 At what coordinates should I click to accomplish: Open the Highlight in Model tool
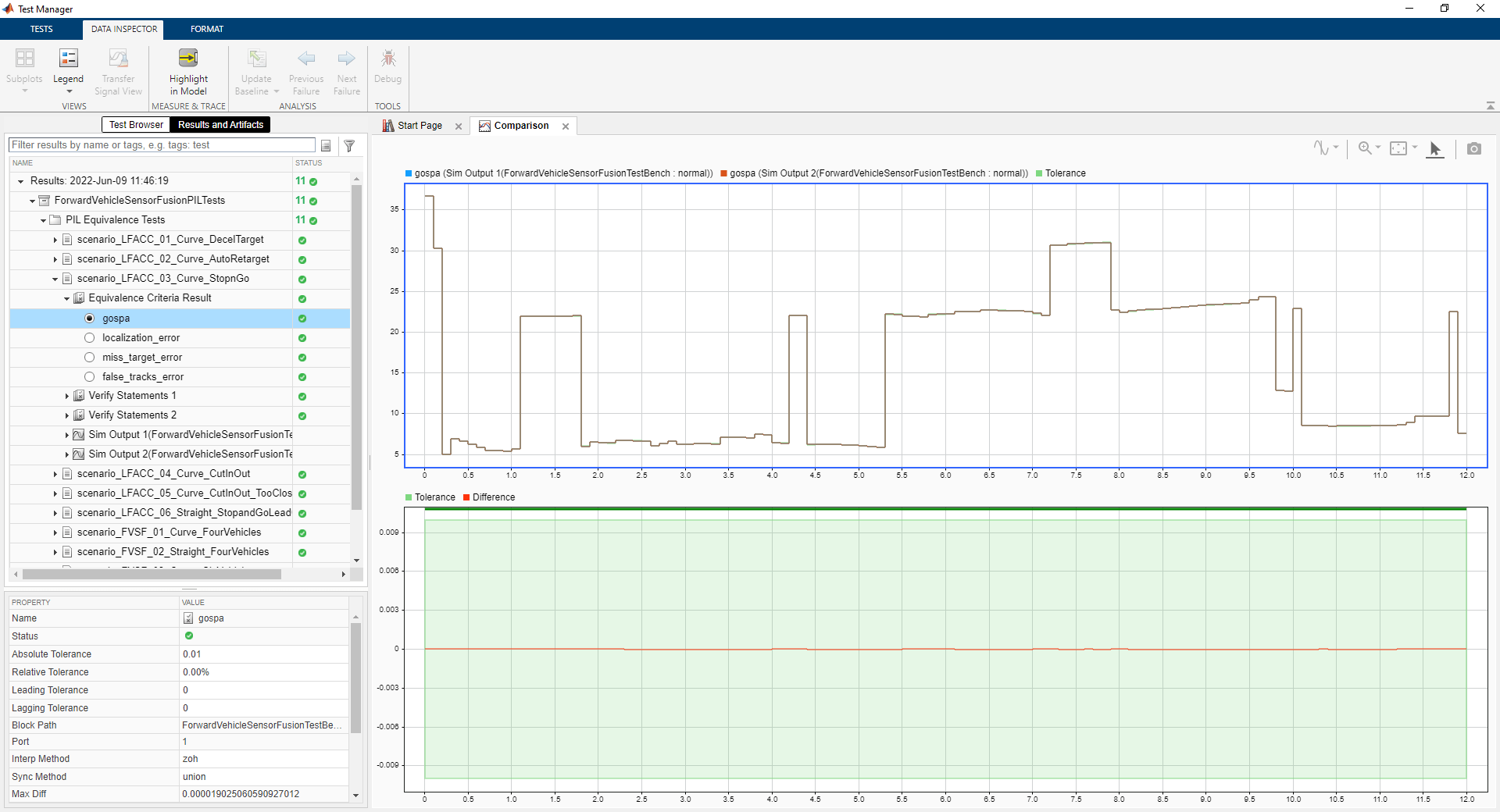(x=187, y=69)
